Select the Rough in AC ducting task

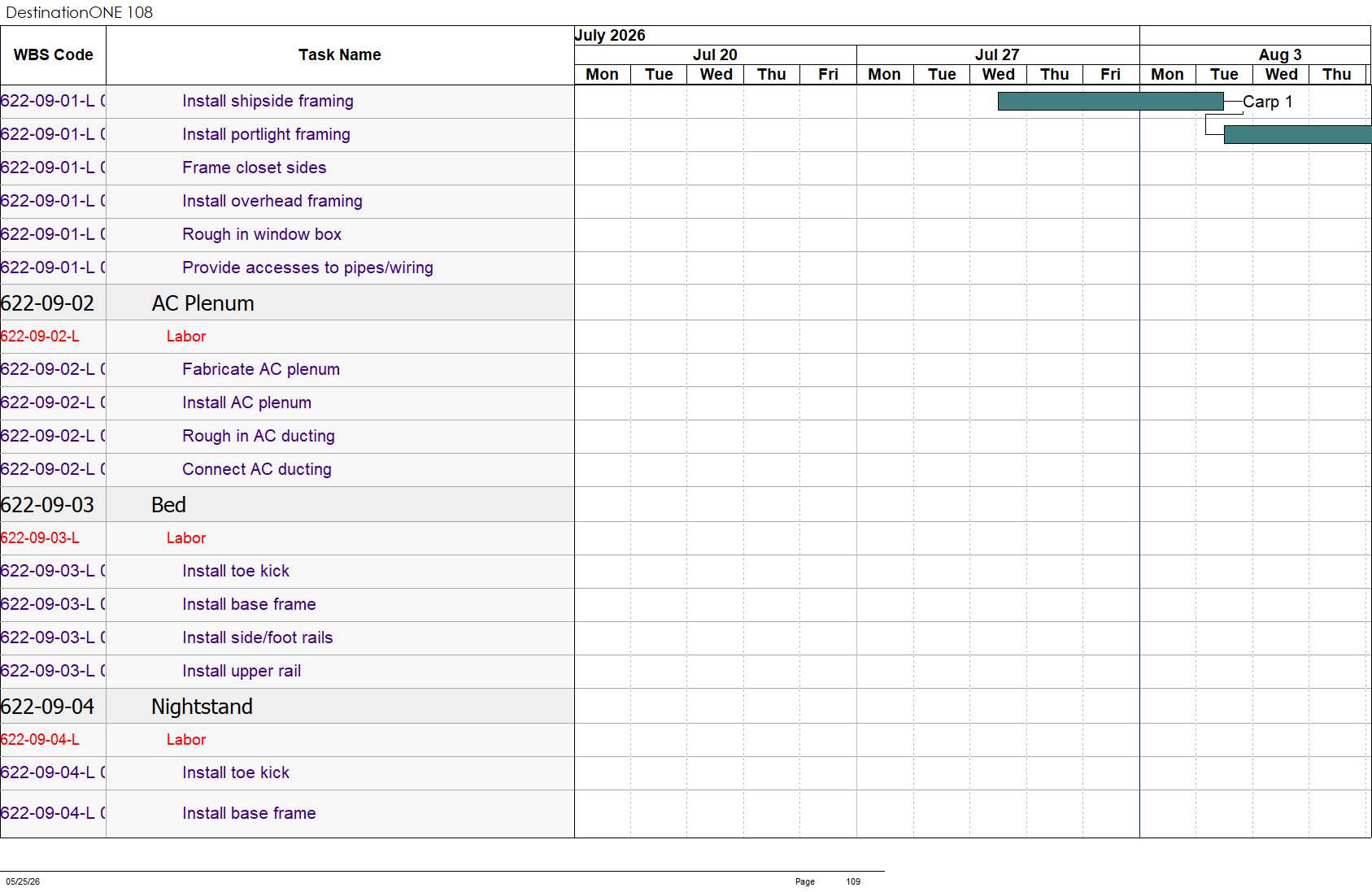click(x=258, y=436)
